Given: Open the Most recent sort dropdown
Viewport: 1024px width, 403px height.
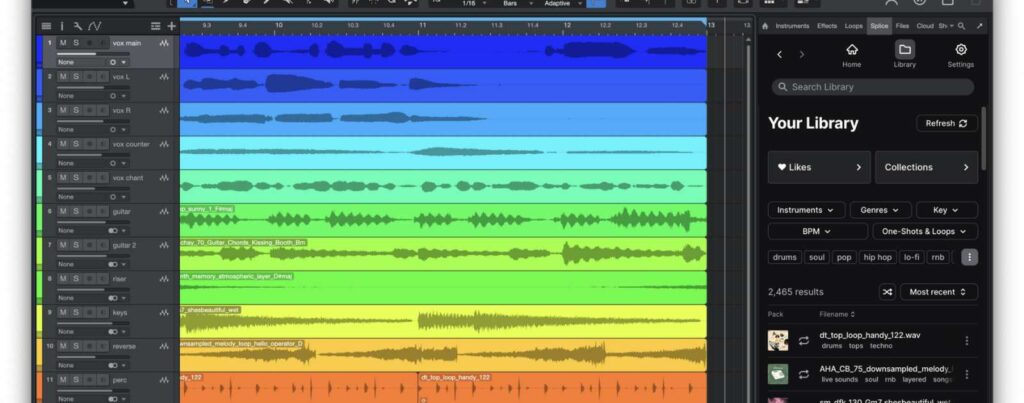Looking at the screenshot, I should pos(939,292).
